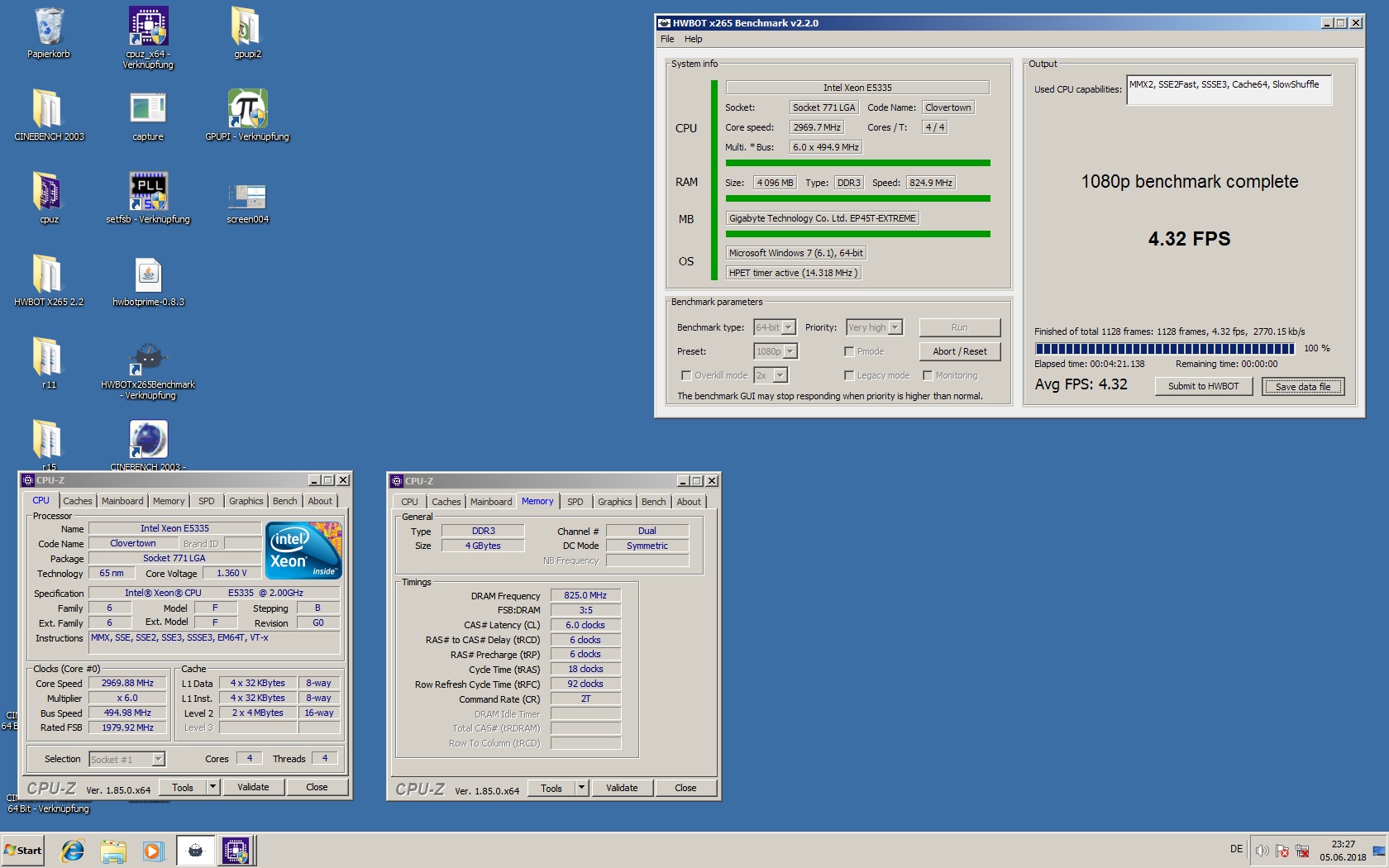Click the Core Speed 2969.88 MHz value
The width and height of the screenshot is (1389, 868).
[x=127, y=683]
